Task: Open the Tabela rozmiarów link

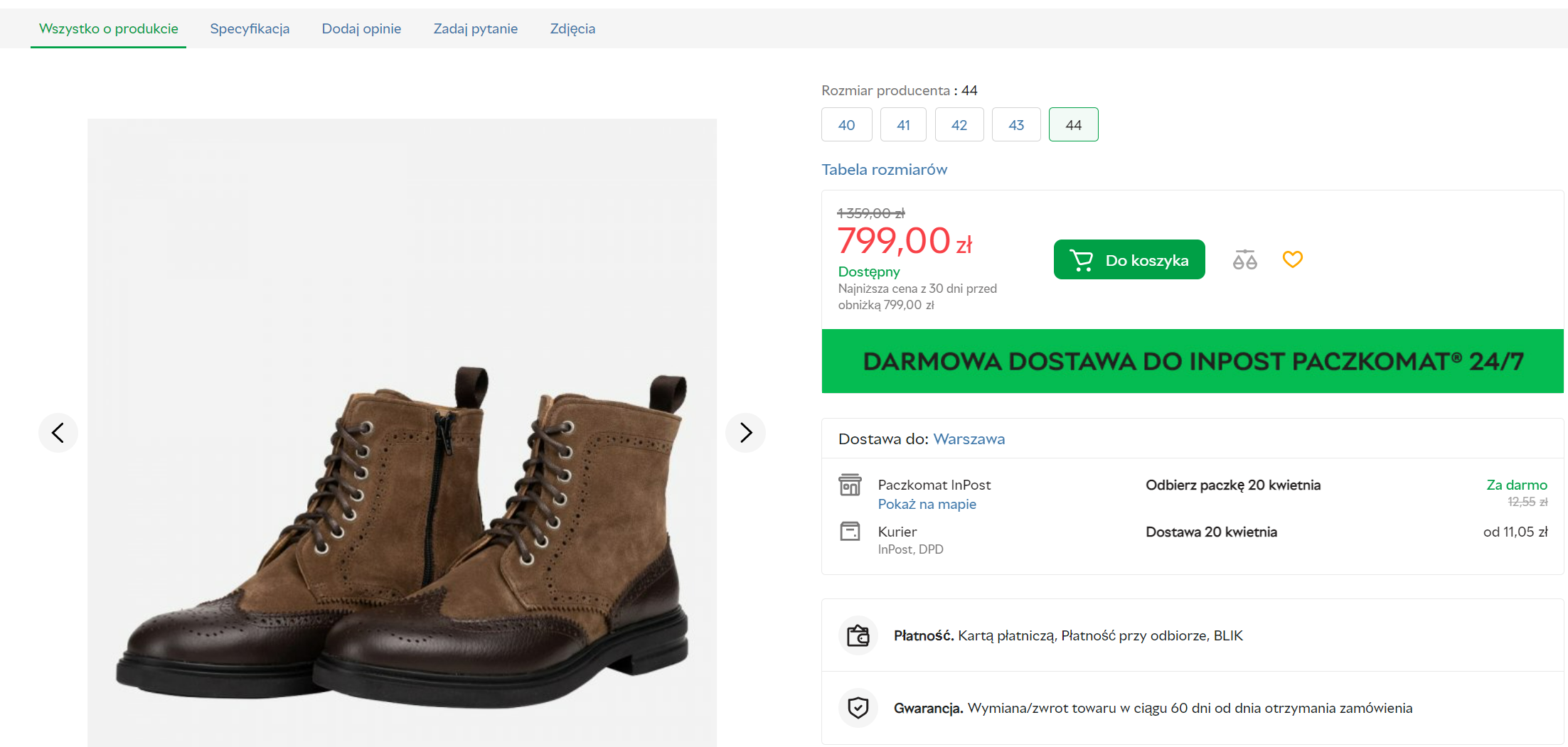Action: [x=884, y=170]
